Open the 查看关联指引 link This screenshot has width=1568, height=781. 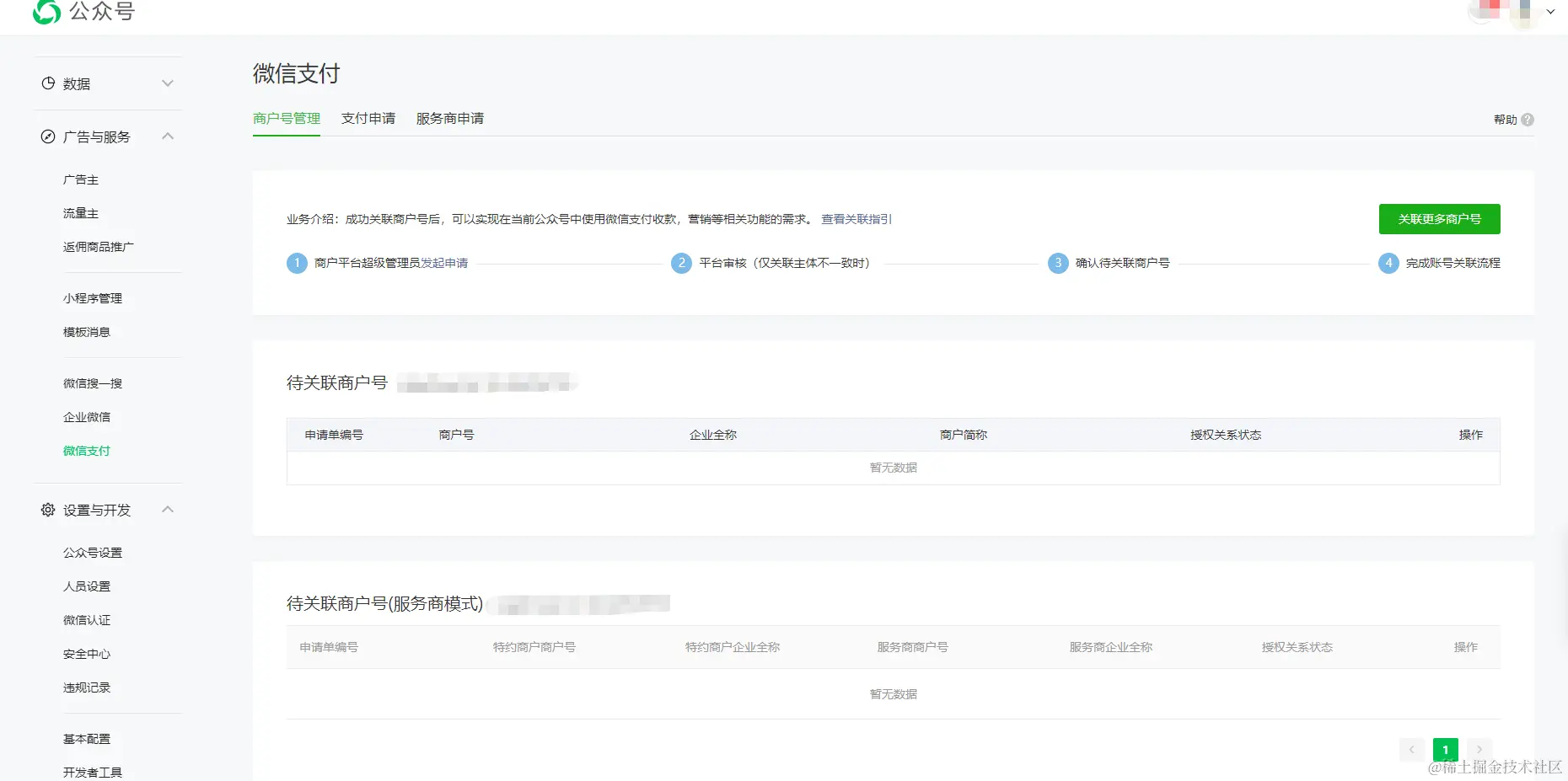pyautogui.click(x=856, y=219)
